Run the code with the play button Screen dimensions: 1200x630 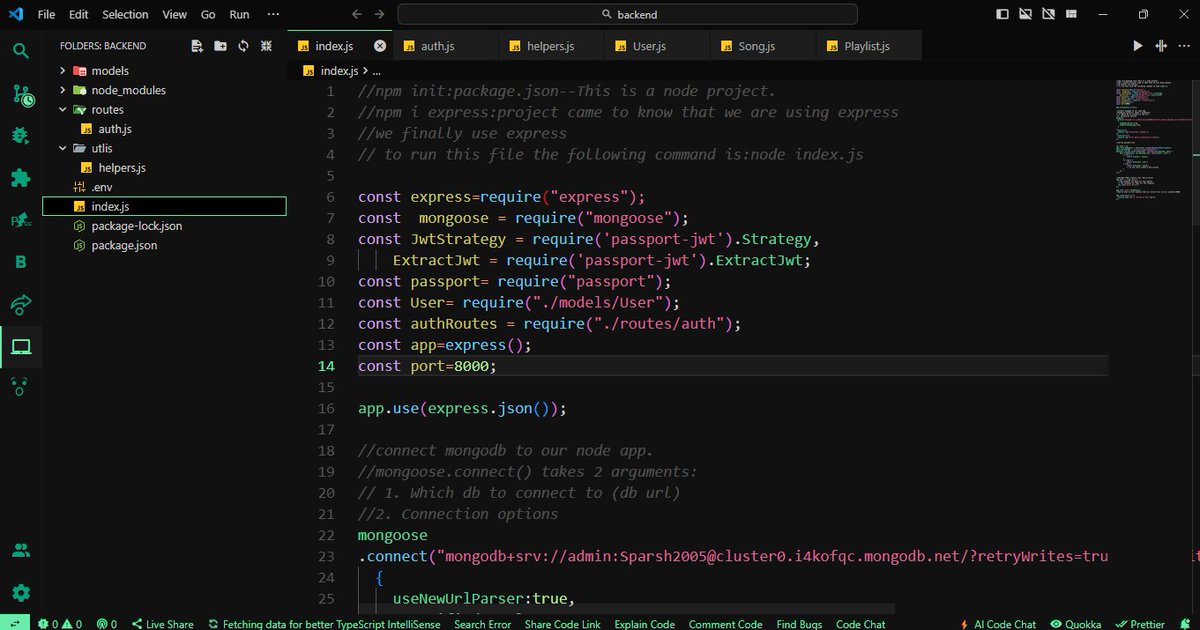coord(1137,46)
